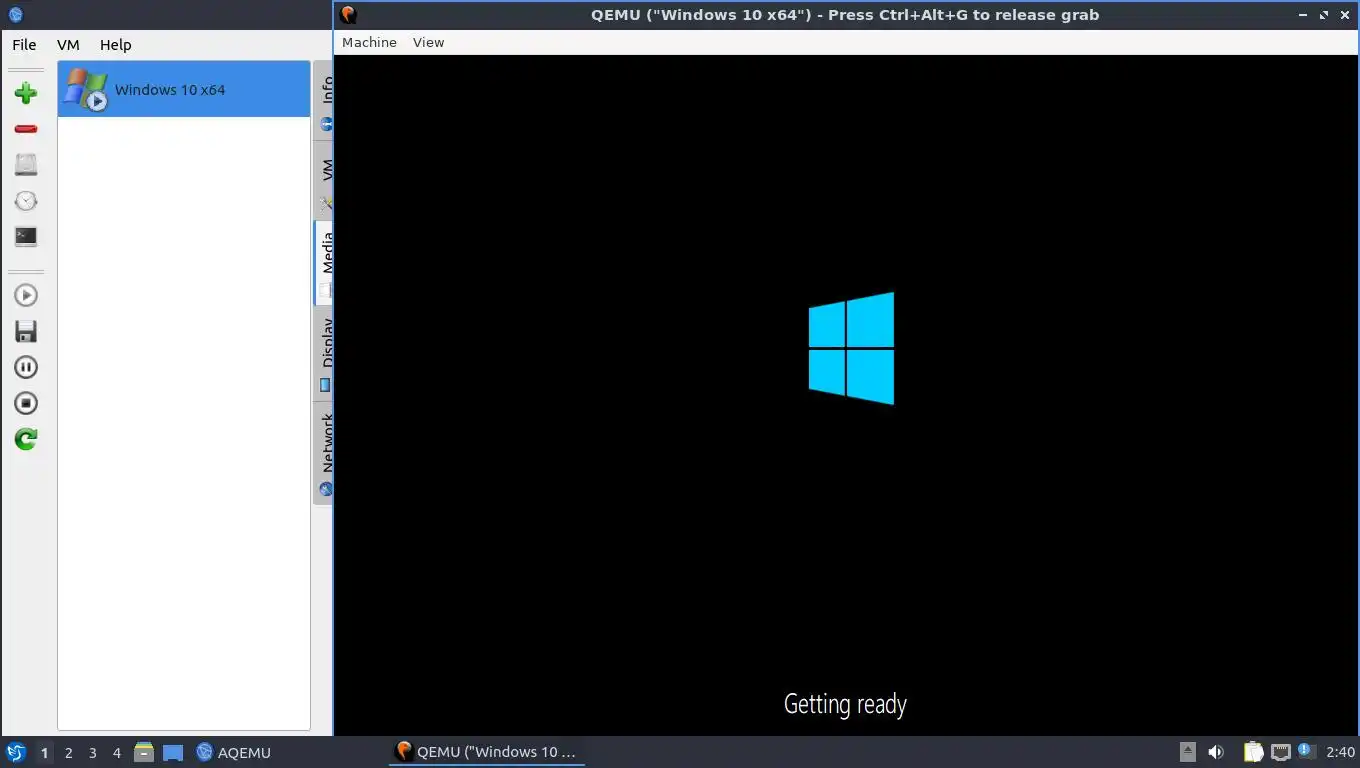Switch to workspace 2 in the pager
The image size is (1360, 768).
pyautogui.click(x=68, y=753)
